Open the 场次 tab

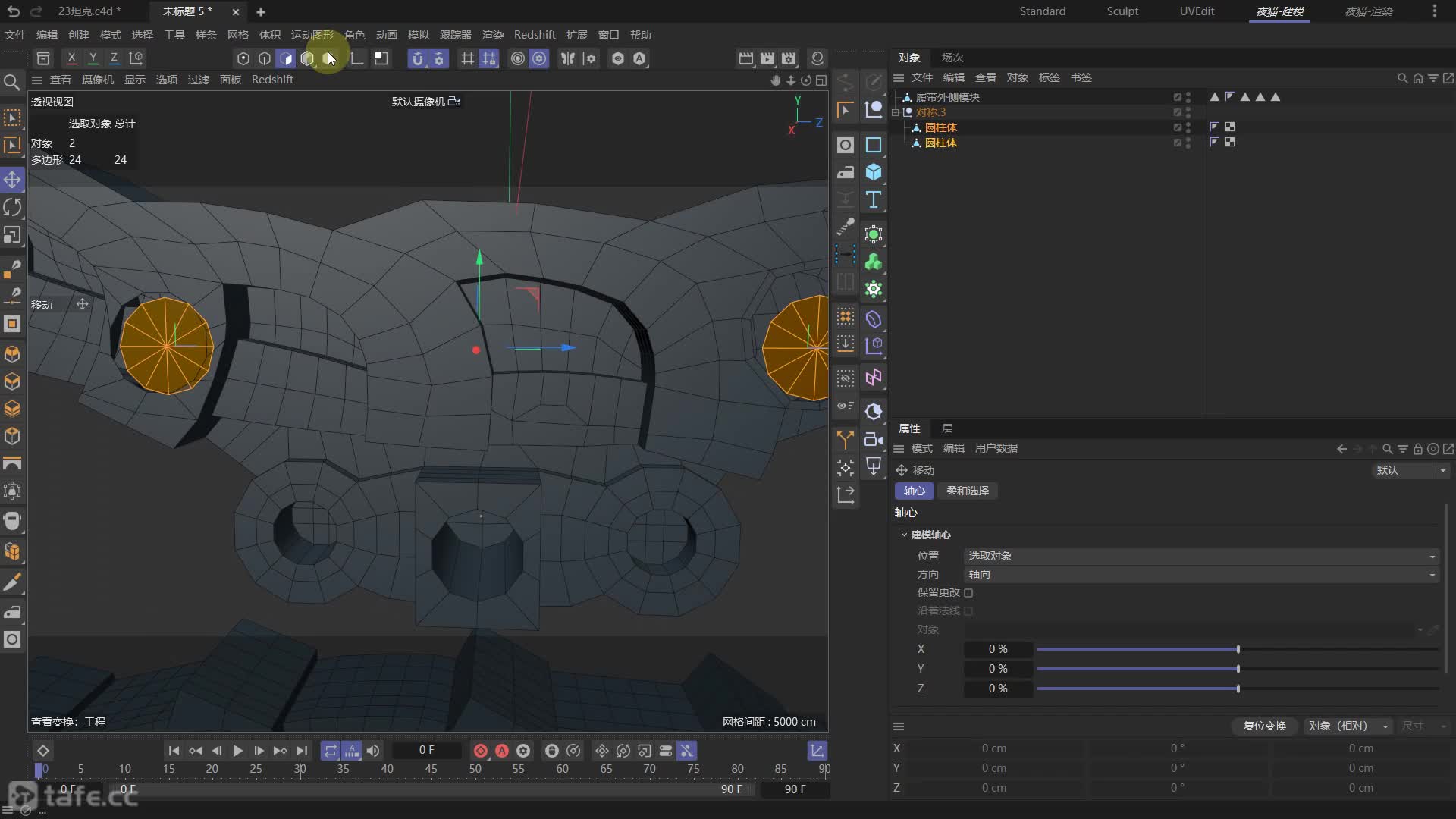(x=952, y=58)
